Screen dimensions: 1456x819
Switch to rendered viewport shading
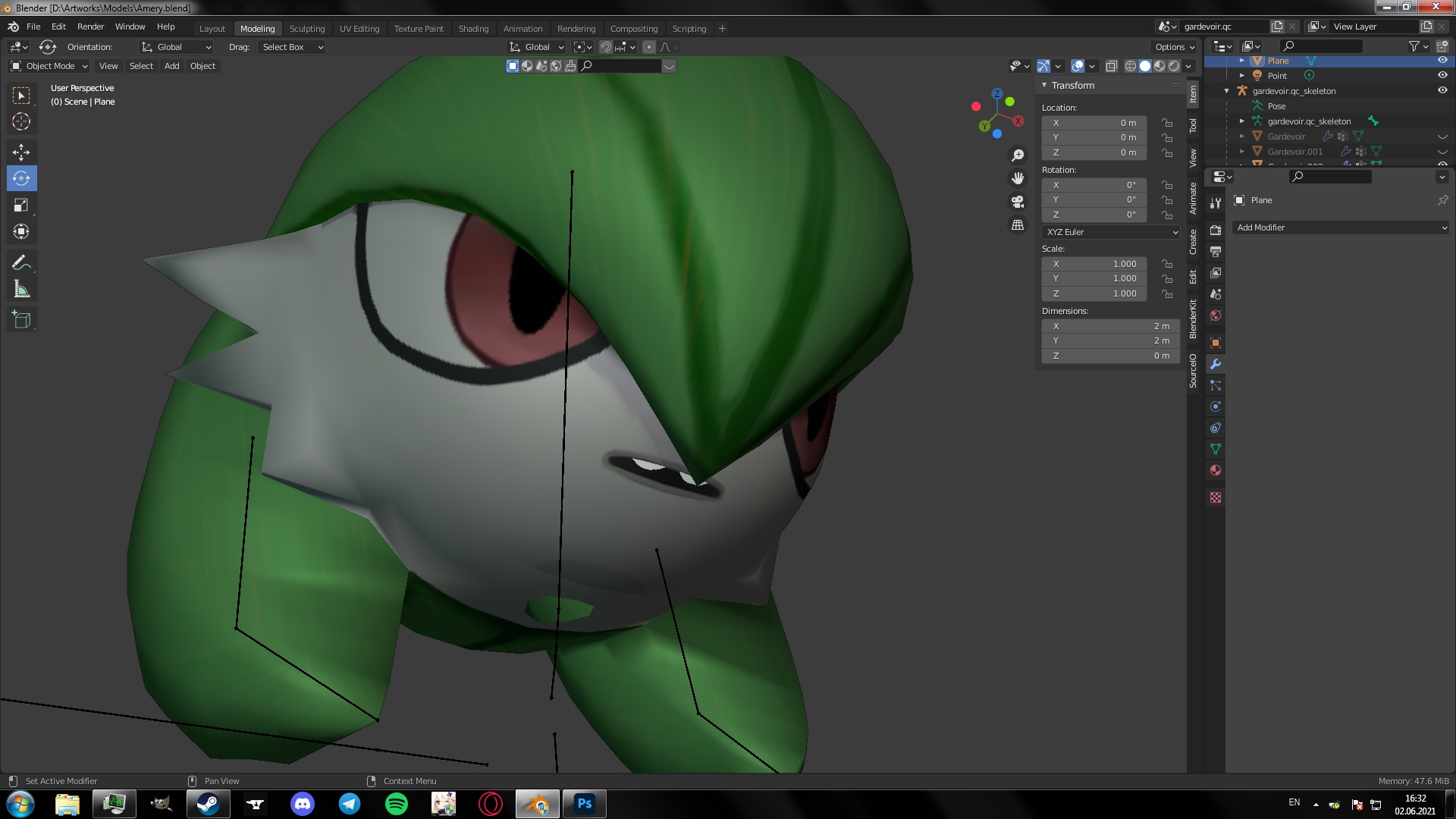(x=1174, y=66)
